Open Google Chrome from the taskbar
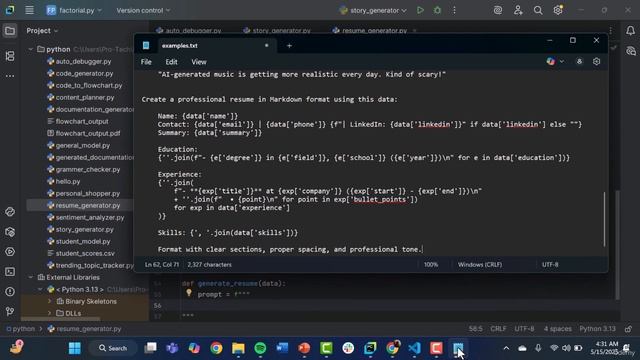The height and width of the screenshot is (360, 640). coord(216,348)
